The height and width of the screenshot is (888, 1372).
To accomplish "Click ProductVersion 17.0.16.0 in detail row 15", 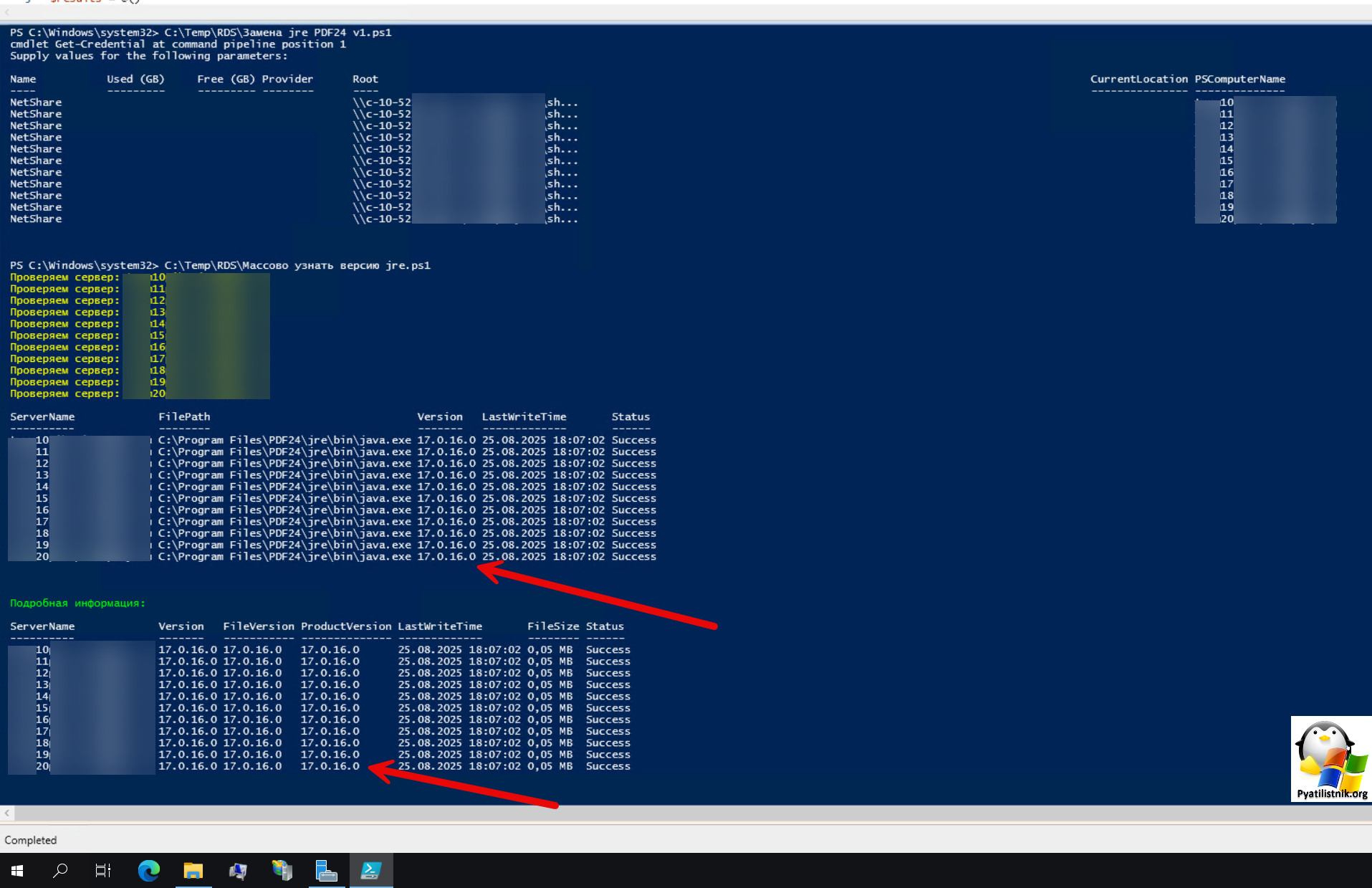I will coord(330,708).
